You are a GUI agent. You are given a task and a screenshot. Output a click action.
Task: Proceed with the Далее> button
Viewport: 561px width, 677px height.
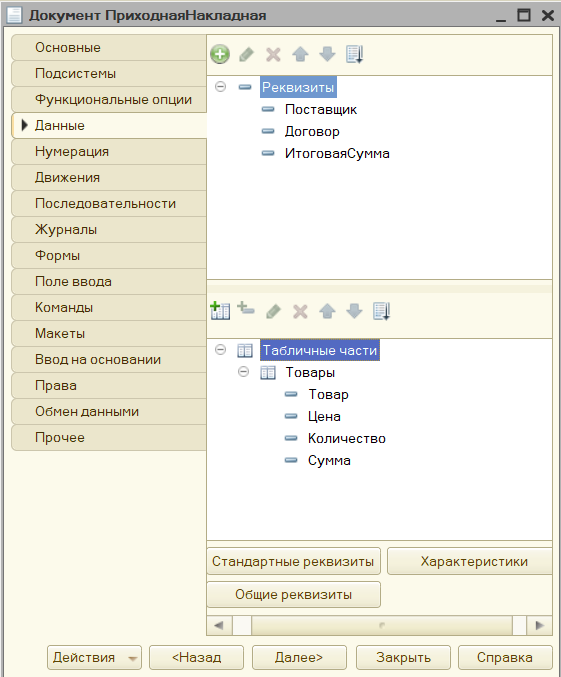(299, 658)
